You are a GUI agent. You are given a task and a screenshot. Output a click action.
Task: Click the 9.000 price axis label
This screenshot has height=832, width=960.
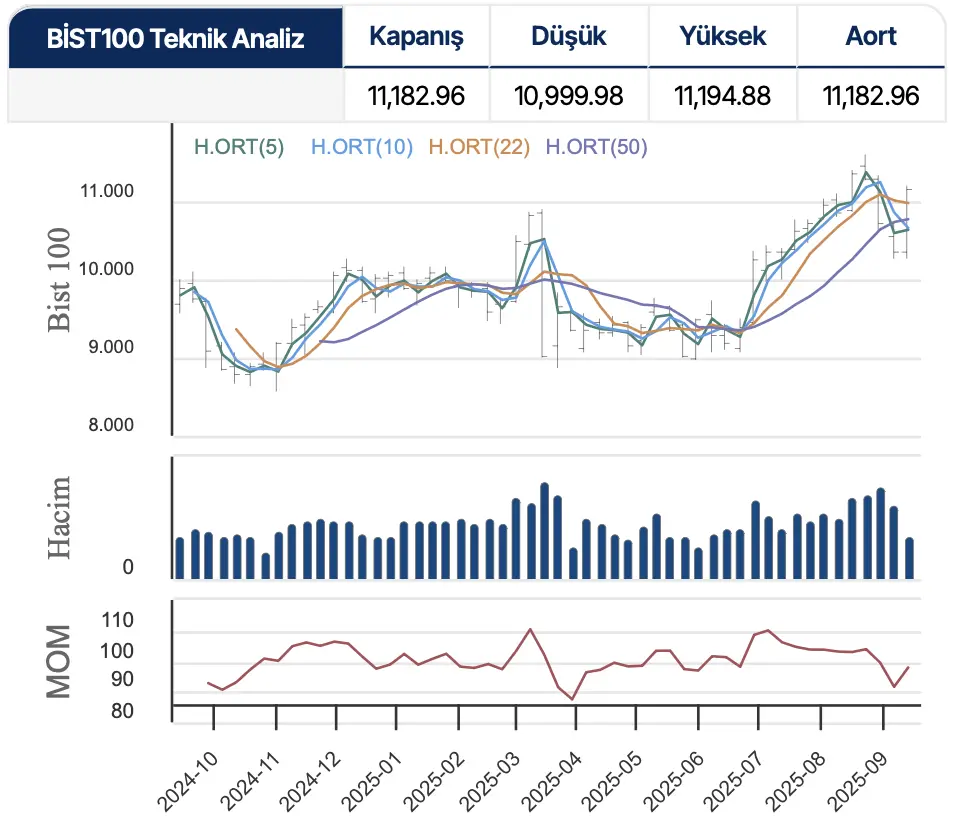click(x=111, y=347)
